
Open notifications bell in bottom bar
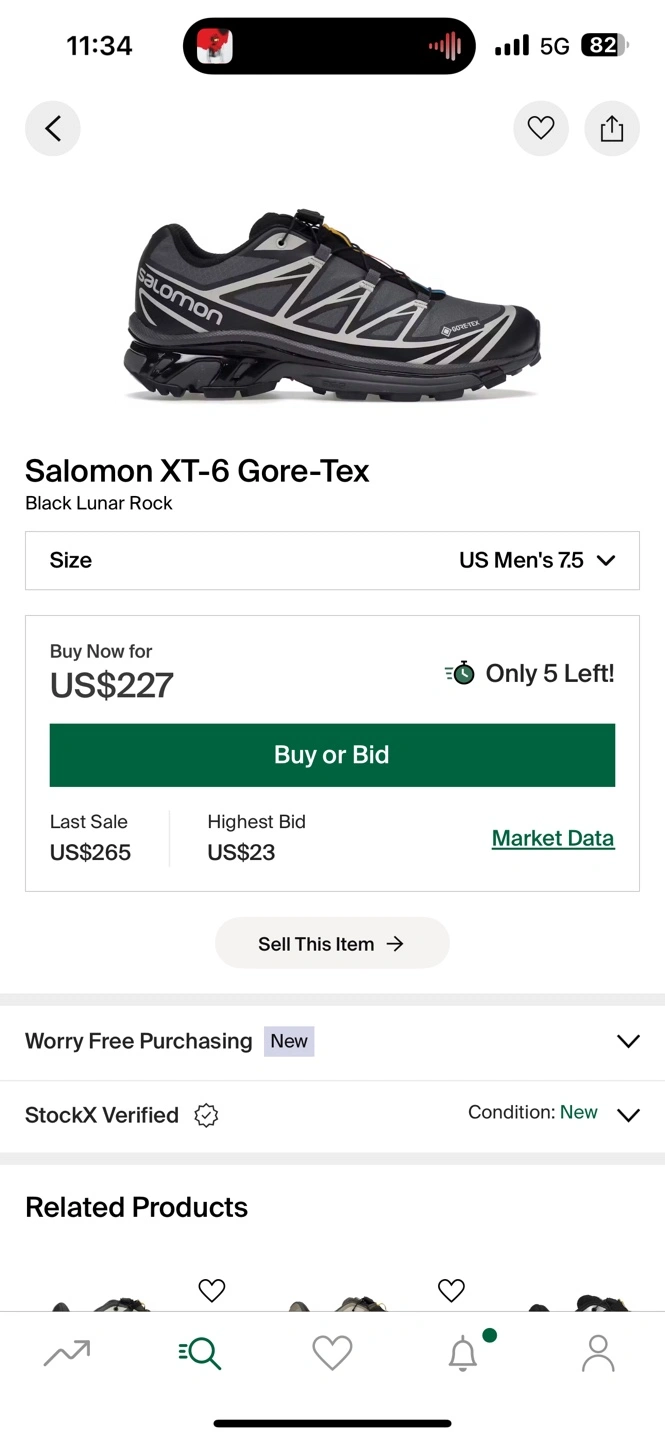pyautogui.click(x=463, y=1353)
